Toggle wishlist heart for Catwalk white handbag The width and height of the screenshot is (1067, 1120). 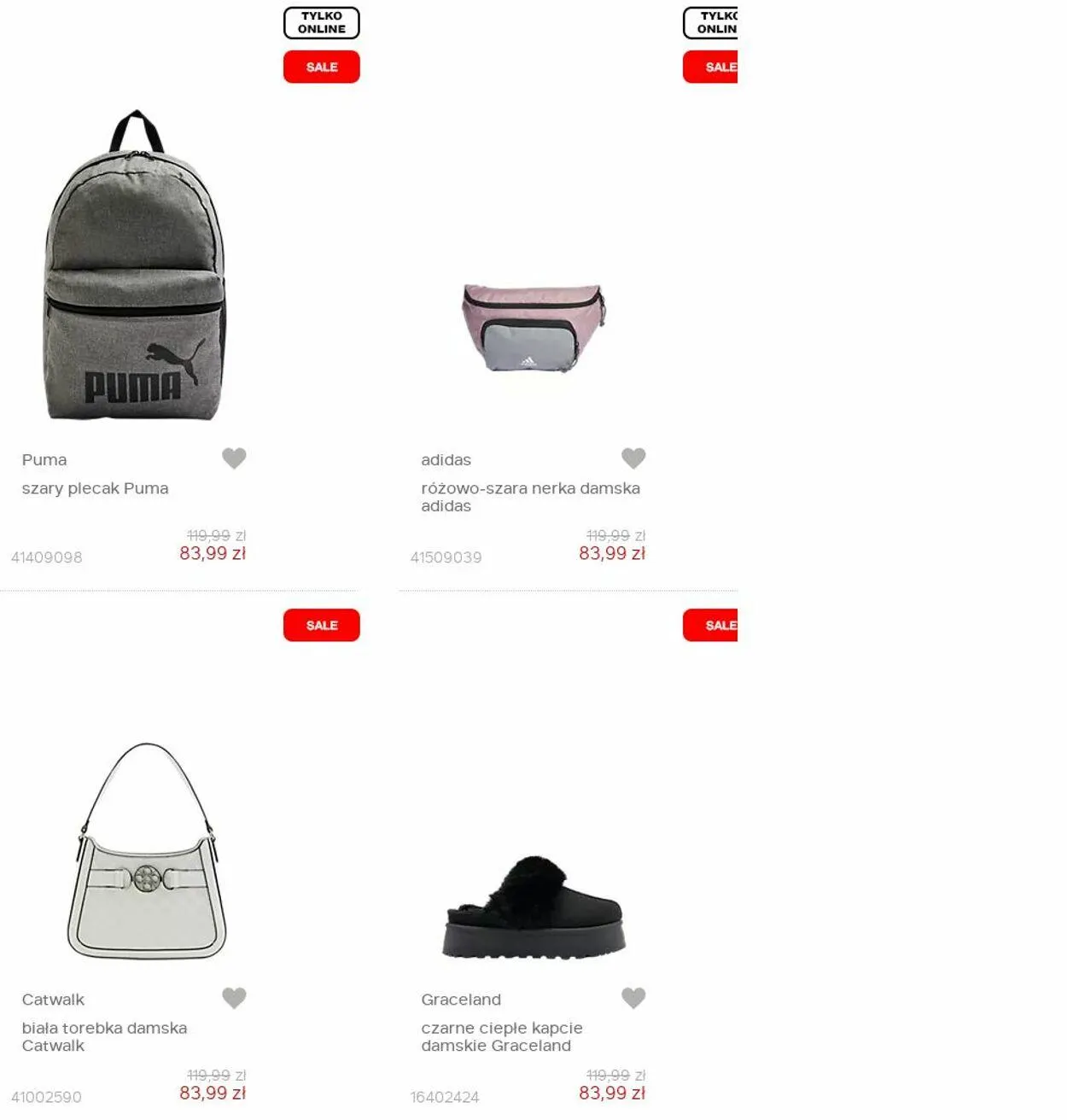click(234, 998)
